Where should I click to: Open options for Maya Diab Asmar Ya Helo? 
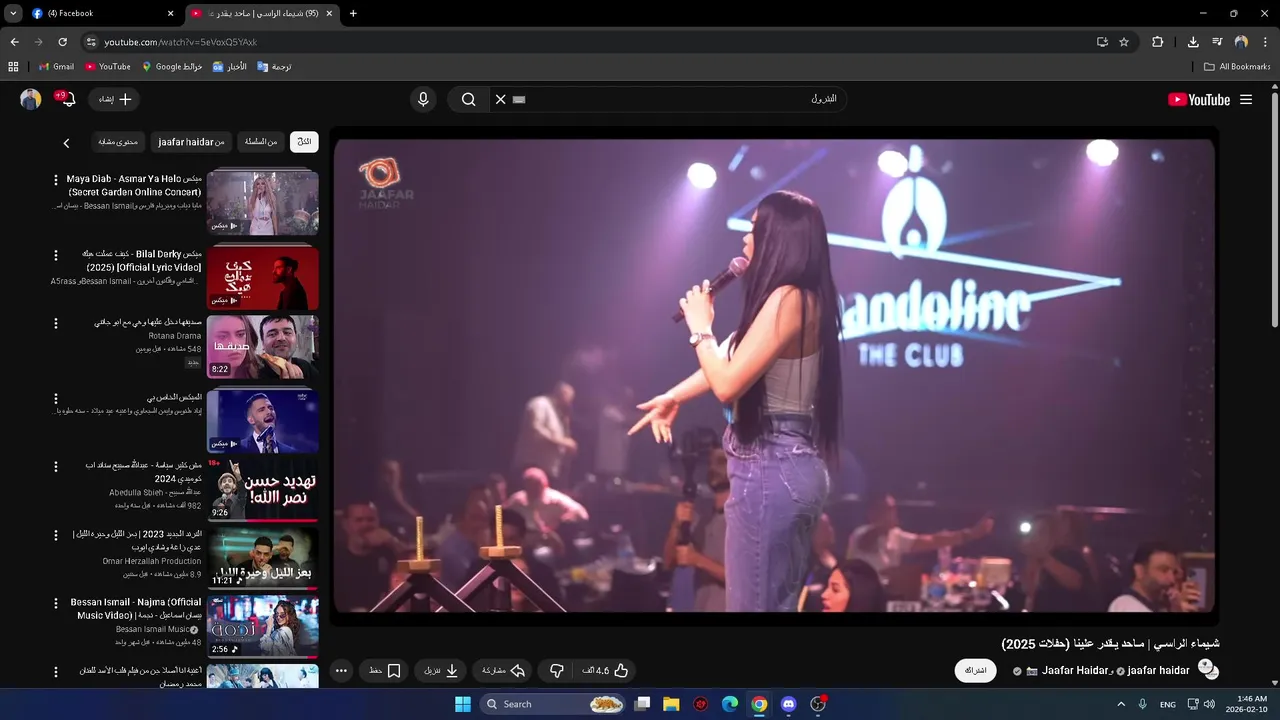(x=56, y=180)
